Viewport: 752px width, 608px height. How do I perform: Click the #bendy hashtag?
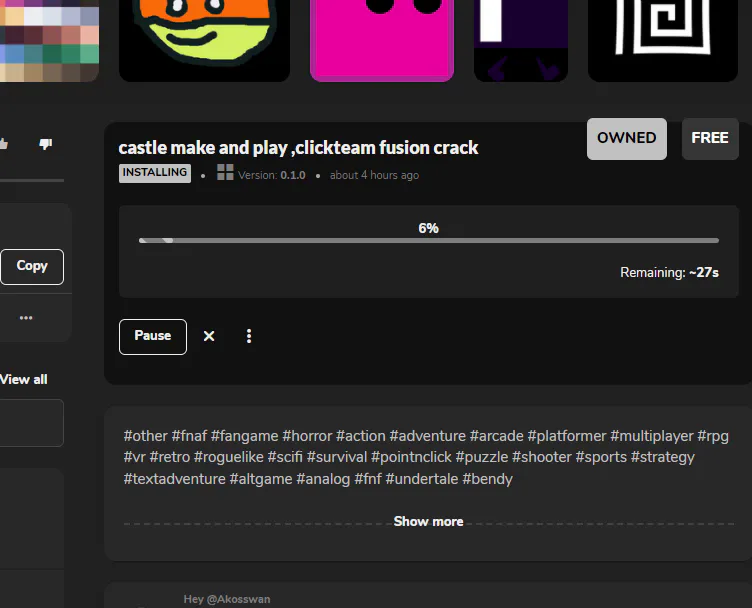pos(487,479)
